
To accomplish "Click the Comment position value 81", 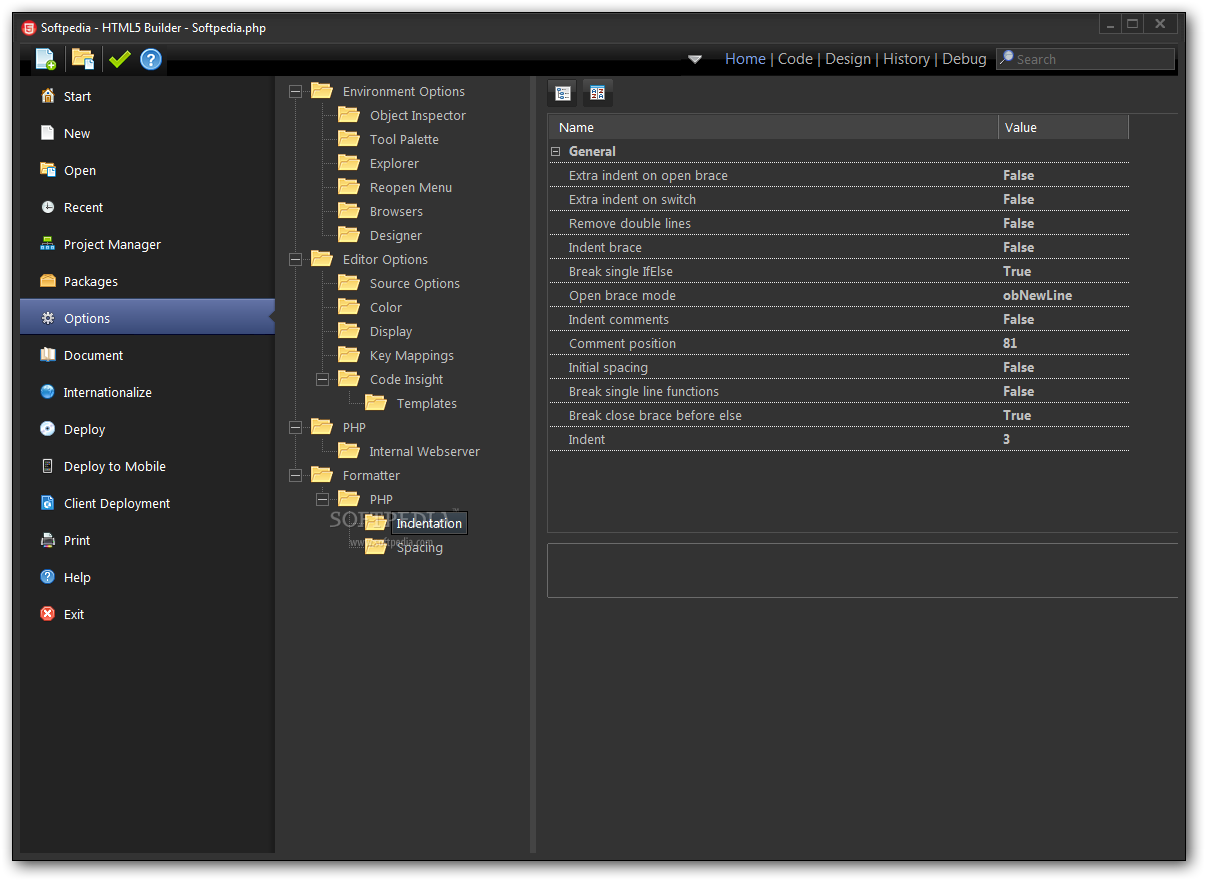I will (1010, 343).
